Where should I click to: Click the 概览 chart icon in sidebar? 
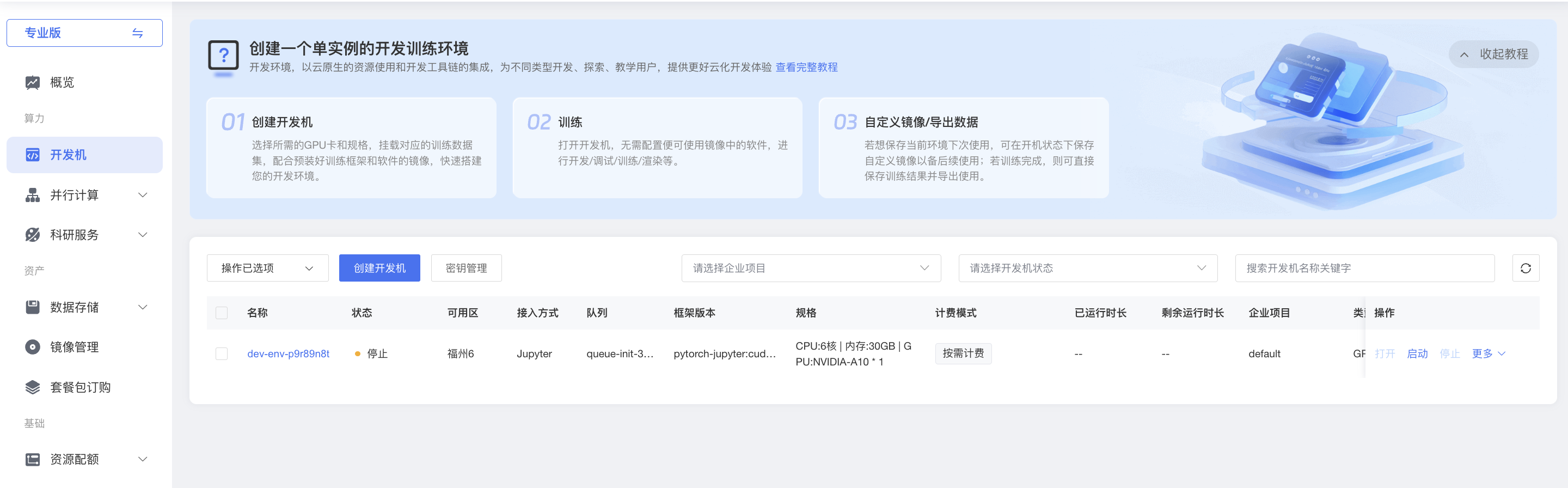pyautogui.click(x=32, y=82)
